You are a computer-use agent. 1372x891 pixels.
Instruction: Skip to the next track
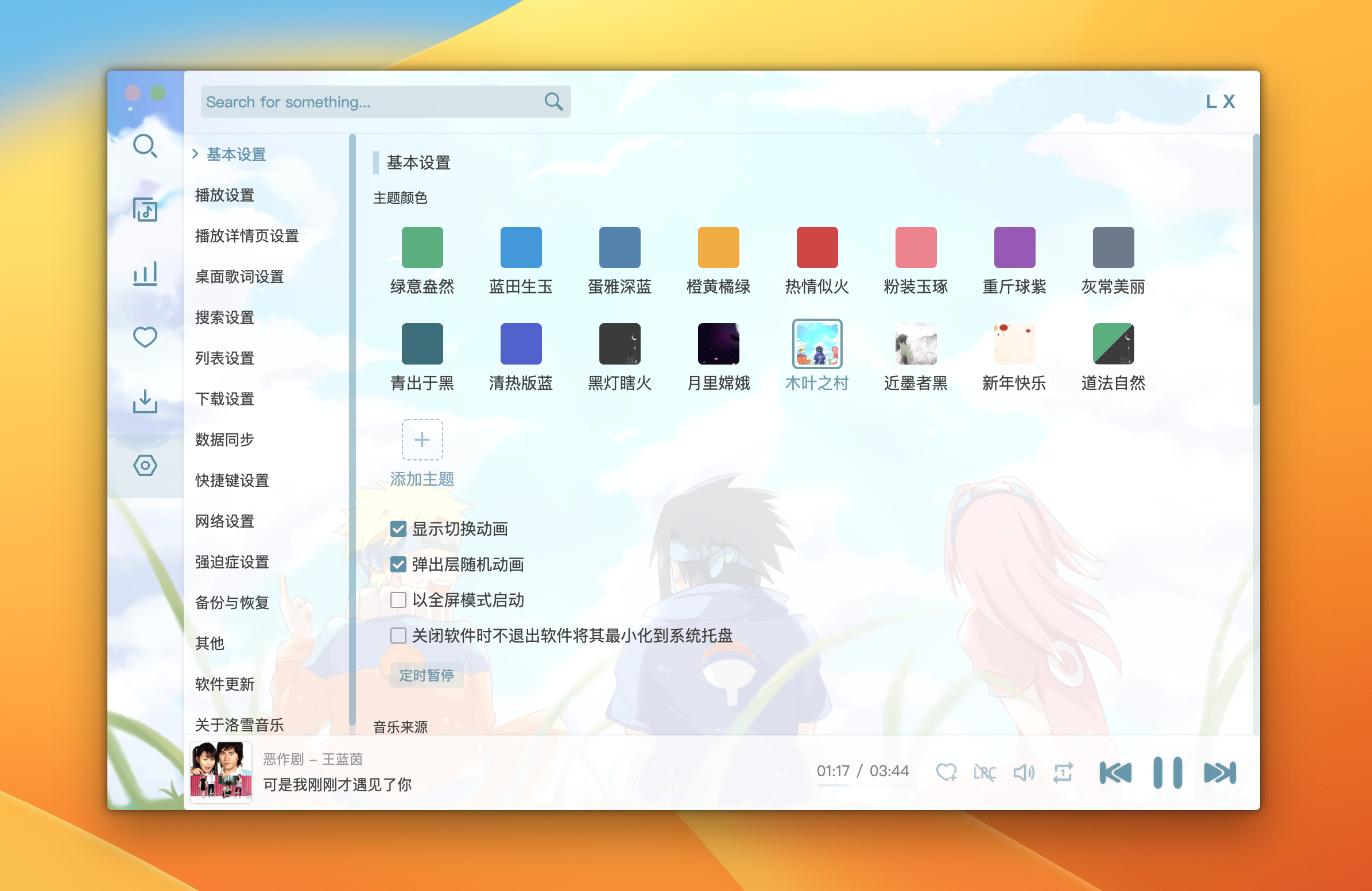tap(1219, 772)
